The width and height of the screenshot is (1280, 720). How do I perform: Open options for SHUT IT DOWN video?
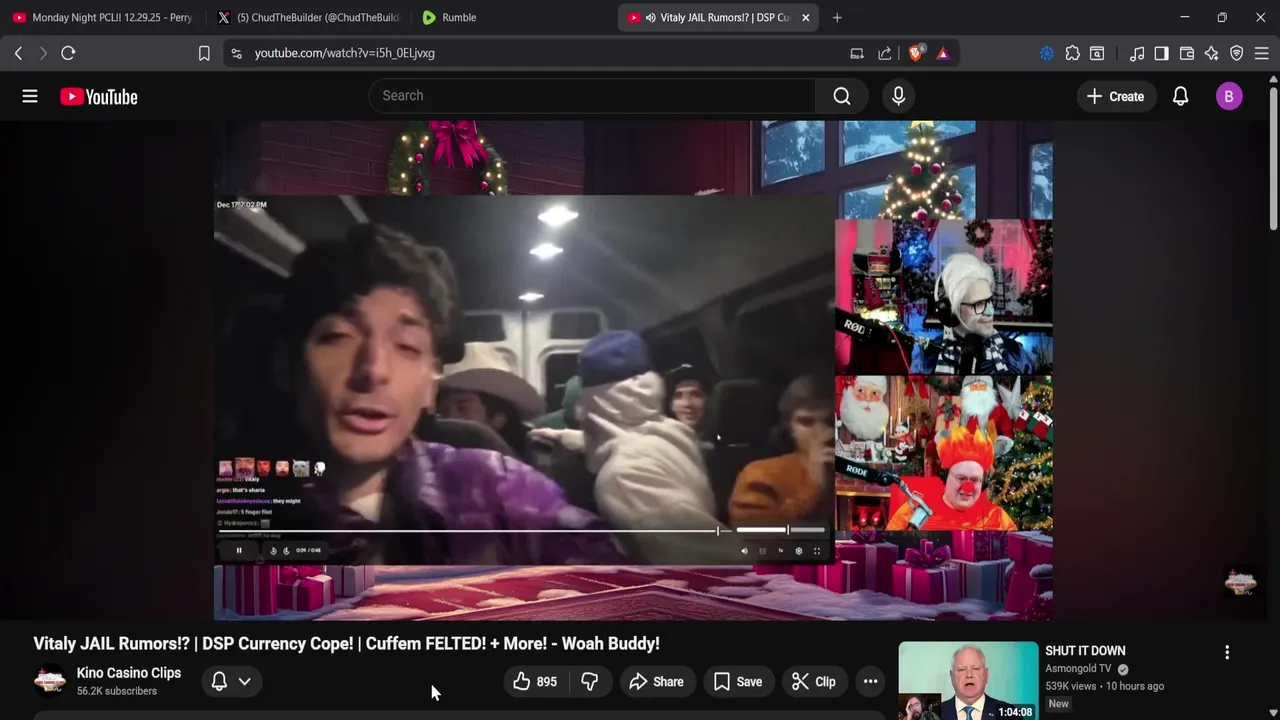(x=1227, y=652)
